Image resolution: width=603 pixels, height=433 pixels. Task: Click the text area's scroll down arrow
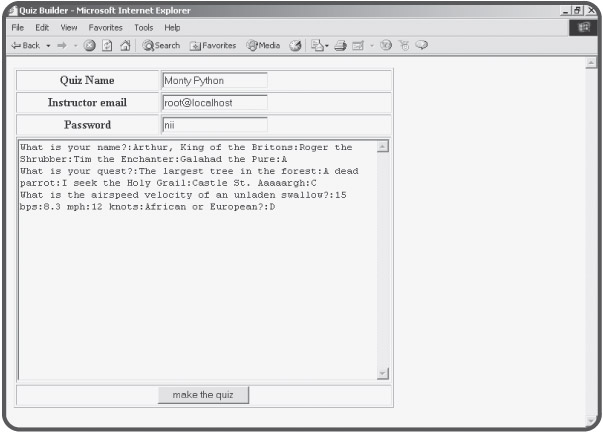(x=382, y=373)
